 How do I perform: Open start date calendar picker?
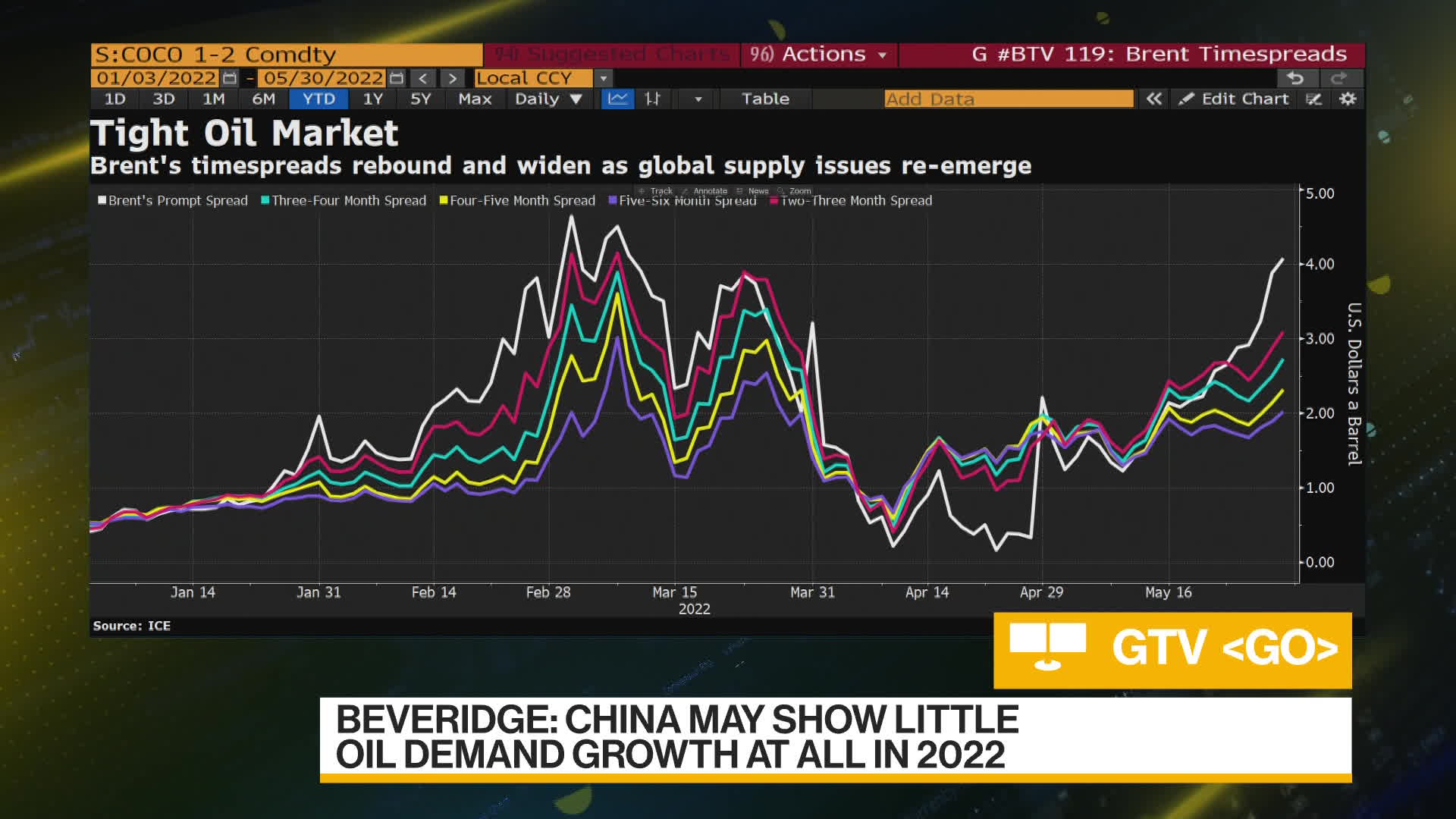(x=230, y=78)
